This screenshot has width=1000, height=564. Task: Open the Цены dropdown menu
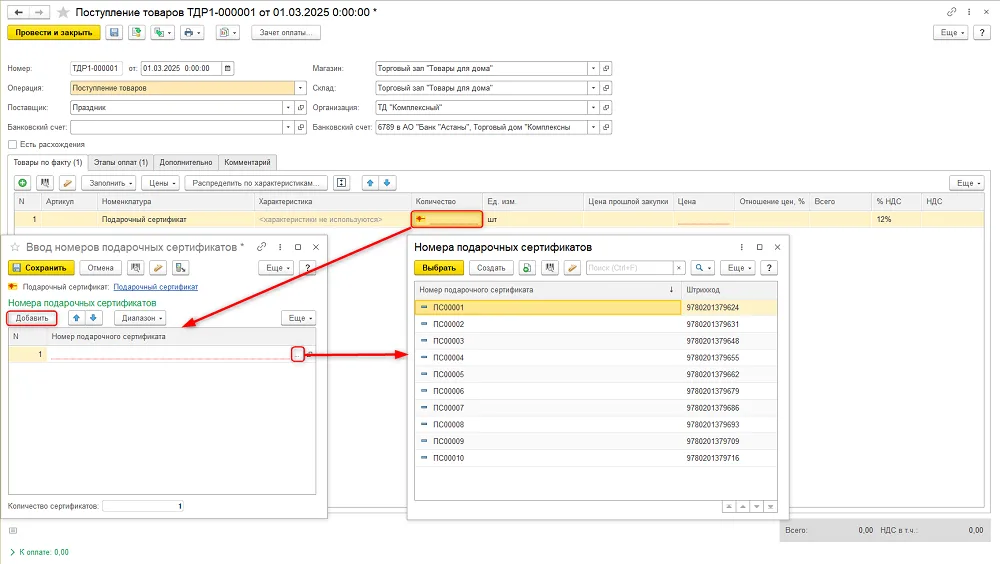[x=162, y=183]
